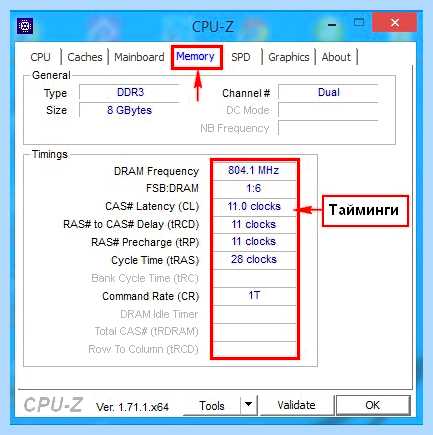Click the version text Ver. 1.71.1.x64
The image size is (433, 435).
coord(132,407)
